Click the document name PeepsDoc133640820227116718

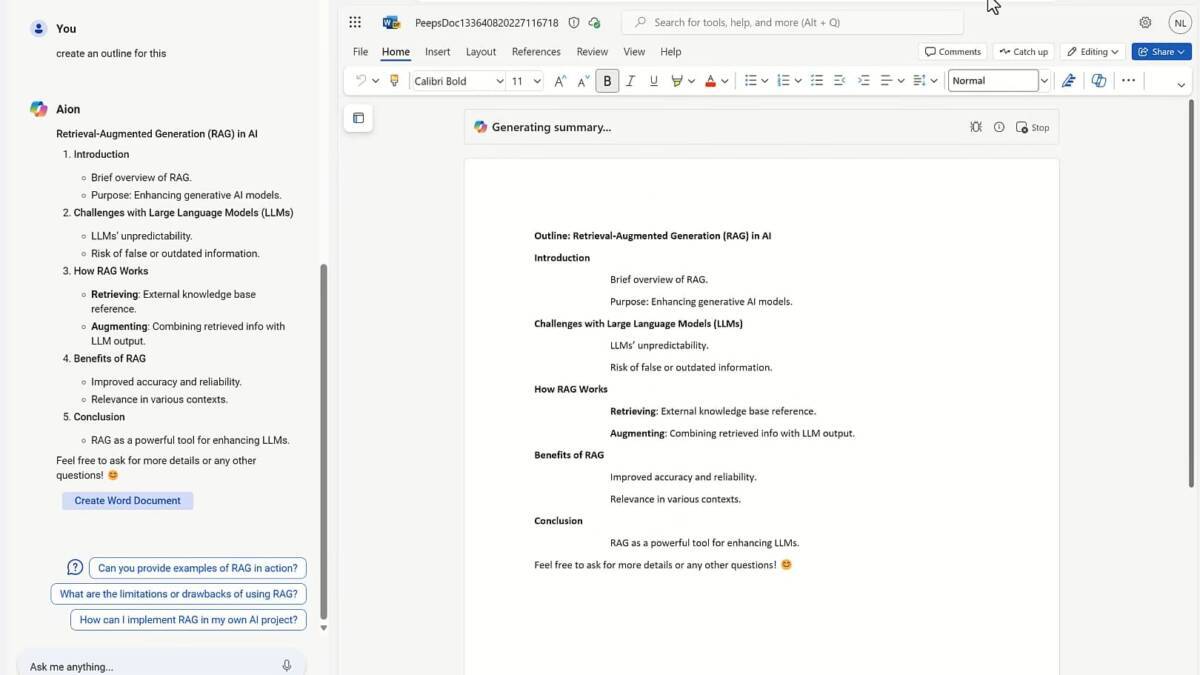pyautogui.click(x=487, y=22)
